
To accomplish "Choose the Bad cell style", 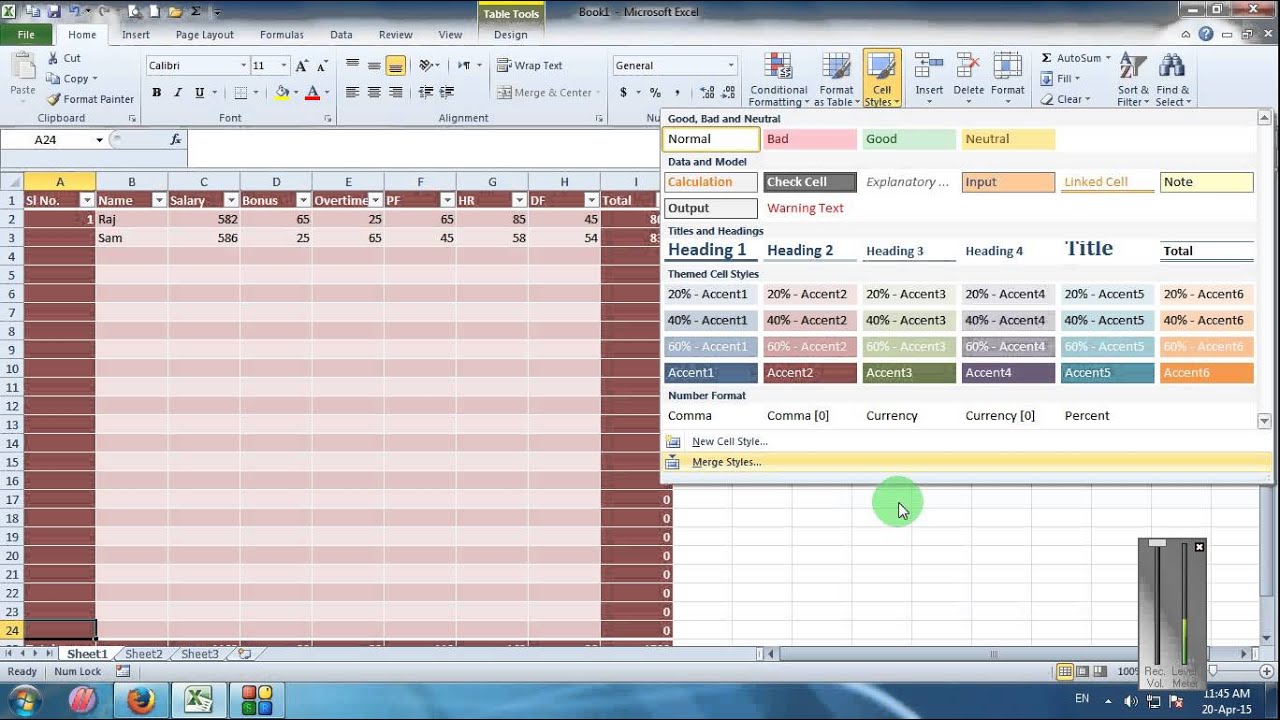I will tap(810, 139).
